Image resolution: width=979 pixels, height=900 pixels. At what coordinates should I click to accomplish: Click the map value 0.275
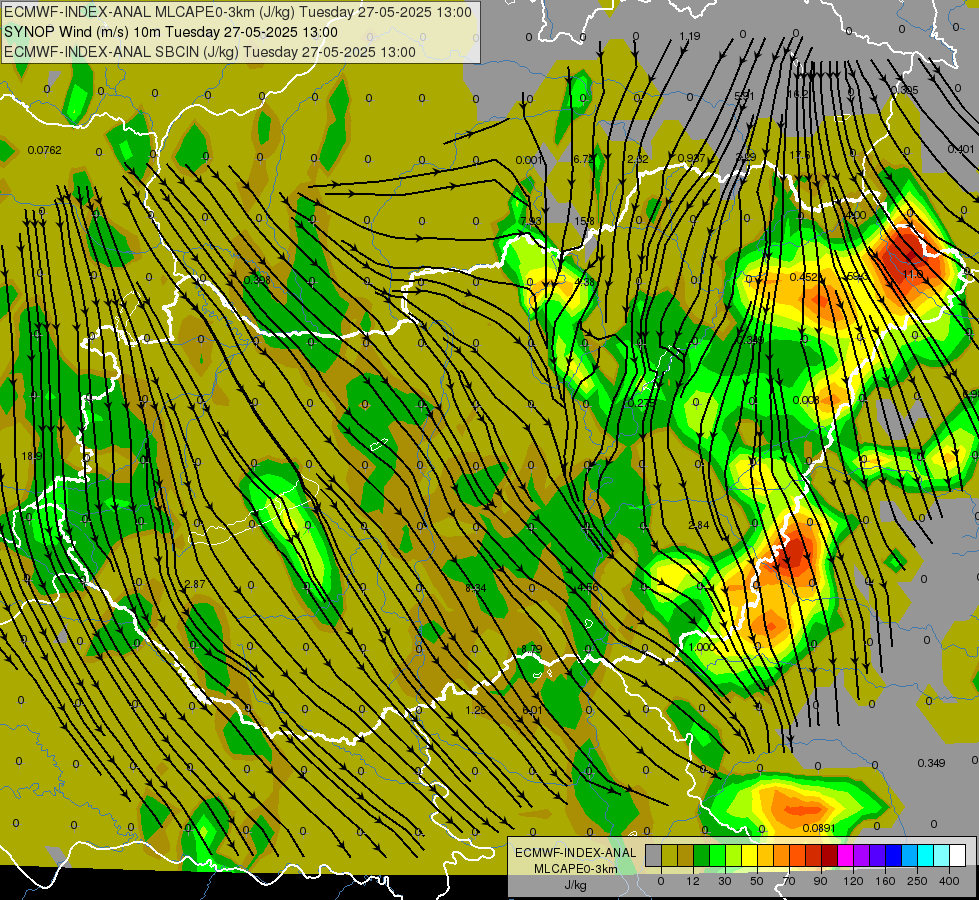pyautogui.click(x=642, y=403)
